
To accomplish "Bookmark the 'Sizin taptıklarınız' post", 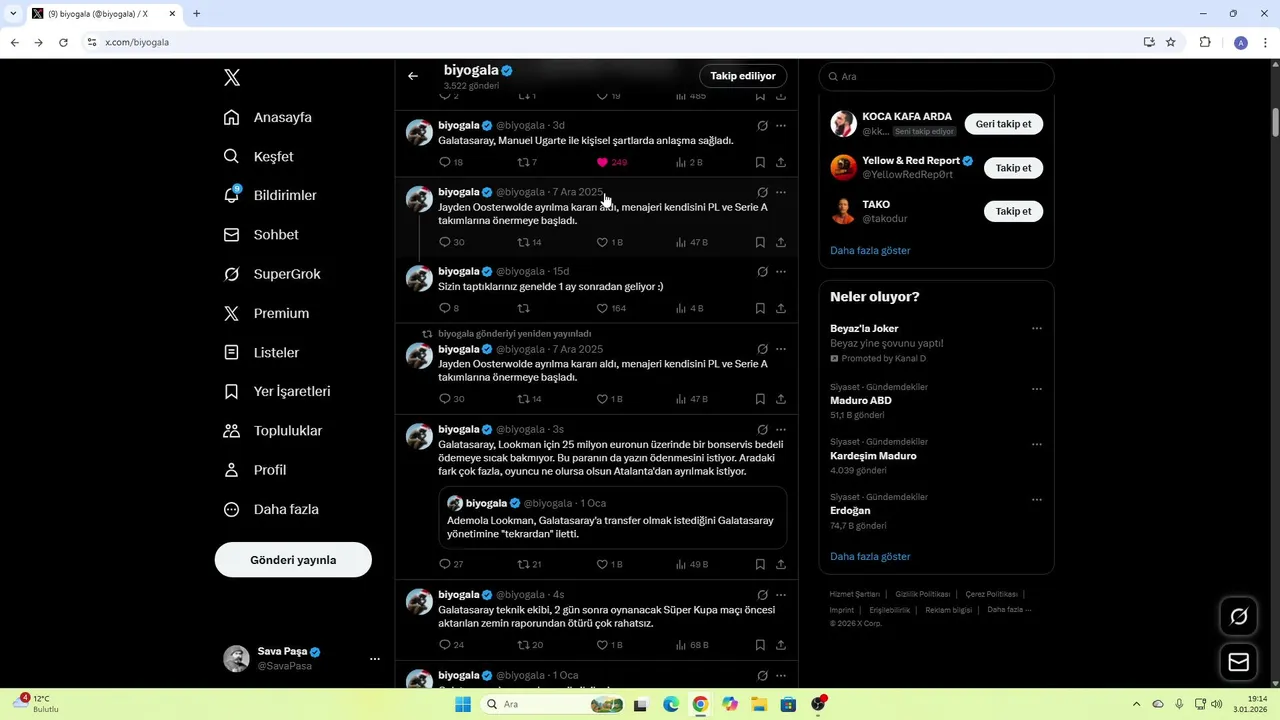I will tap(760, 308).
